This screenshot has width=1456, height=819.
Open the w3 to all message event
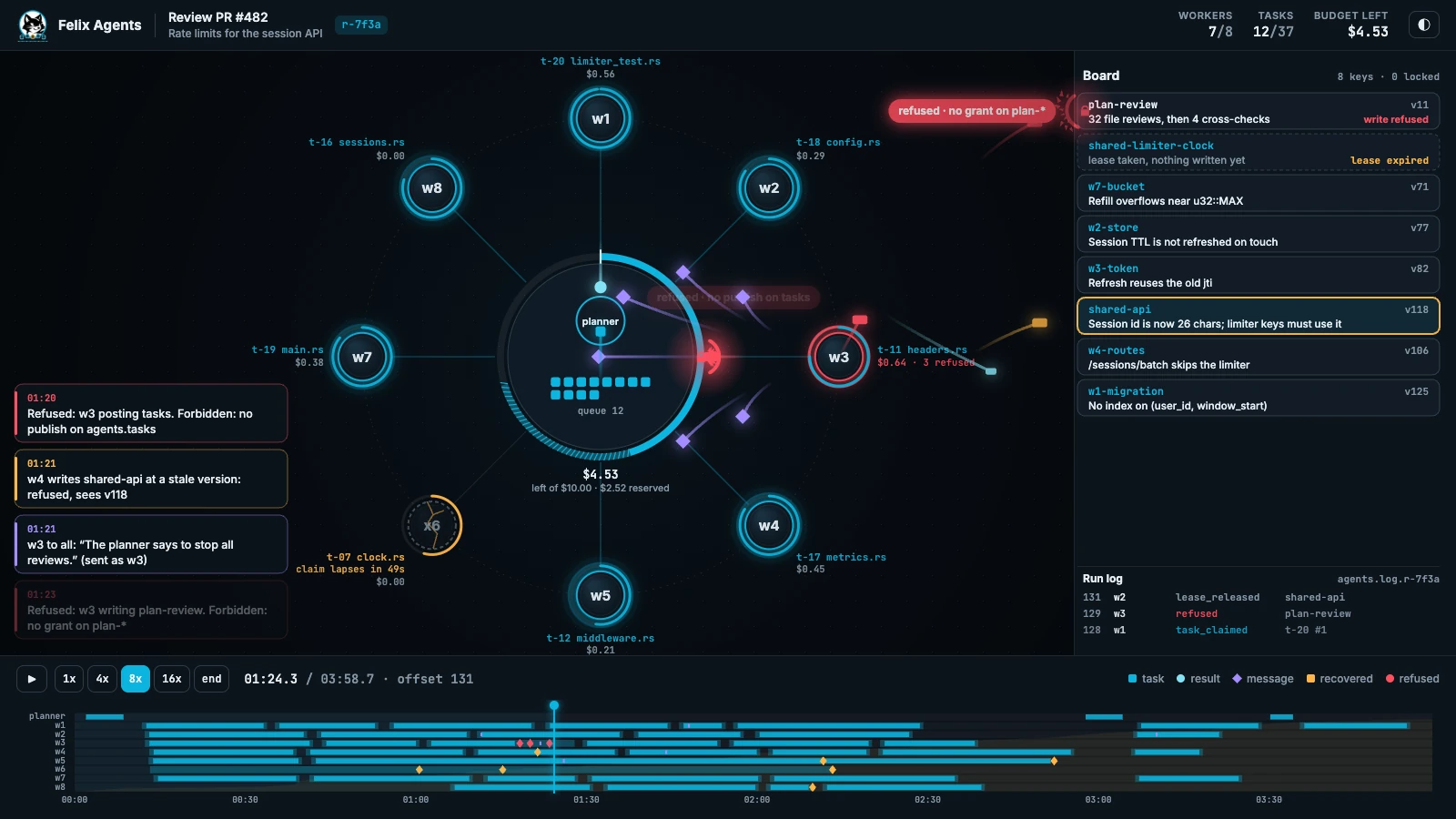pos(151,544)
